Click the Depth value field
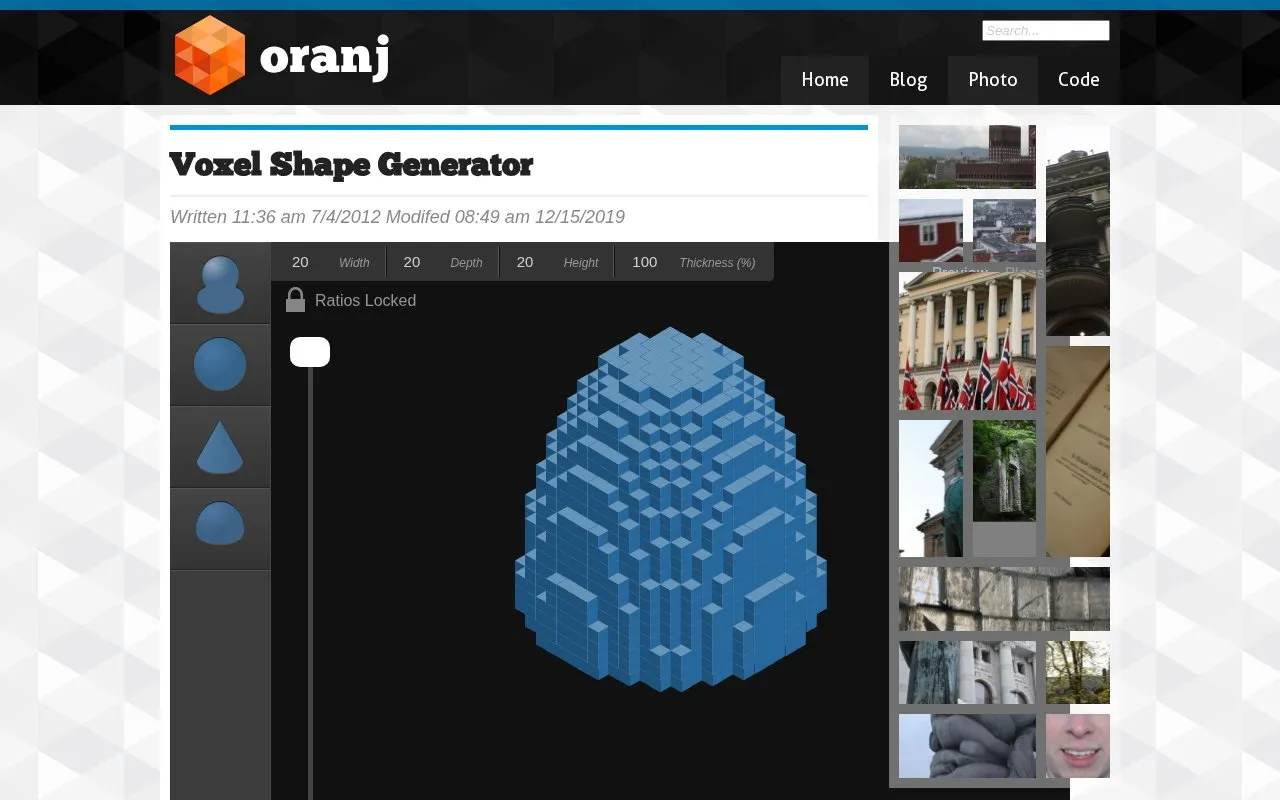The height and width of the screenshot is (800, 1280). click(412, 262)
